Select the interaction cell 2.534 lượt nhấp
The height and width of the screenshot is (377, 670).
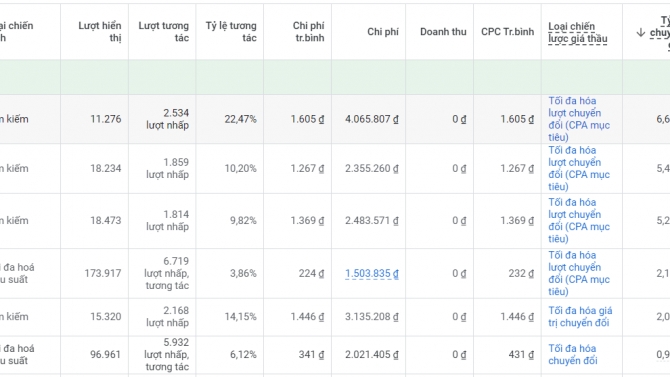tap(168, 119)
